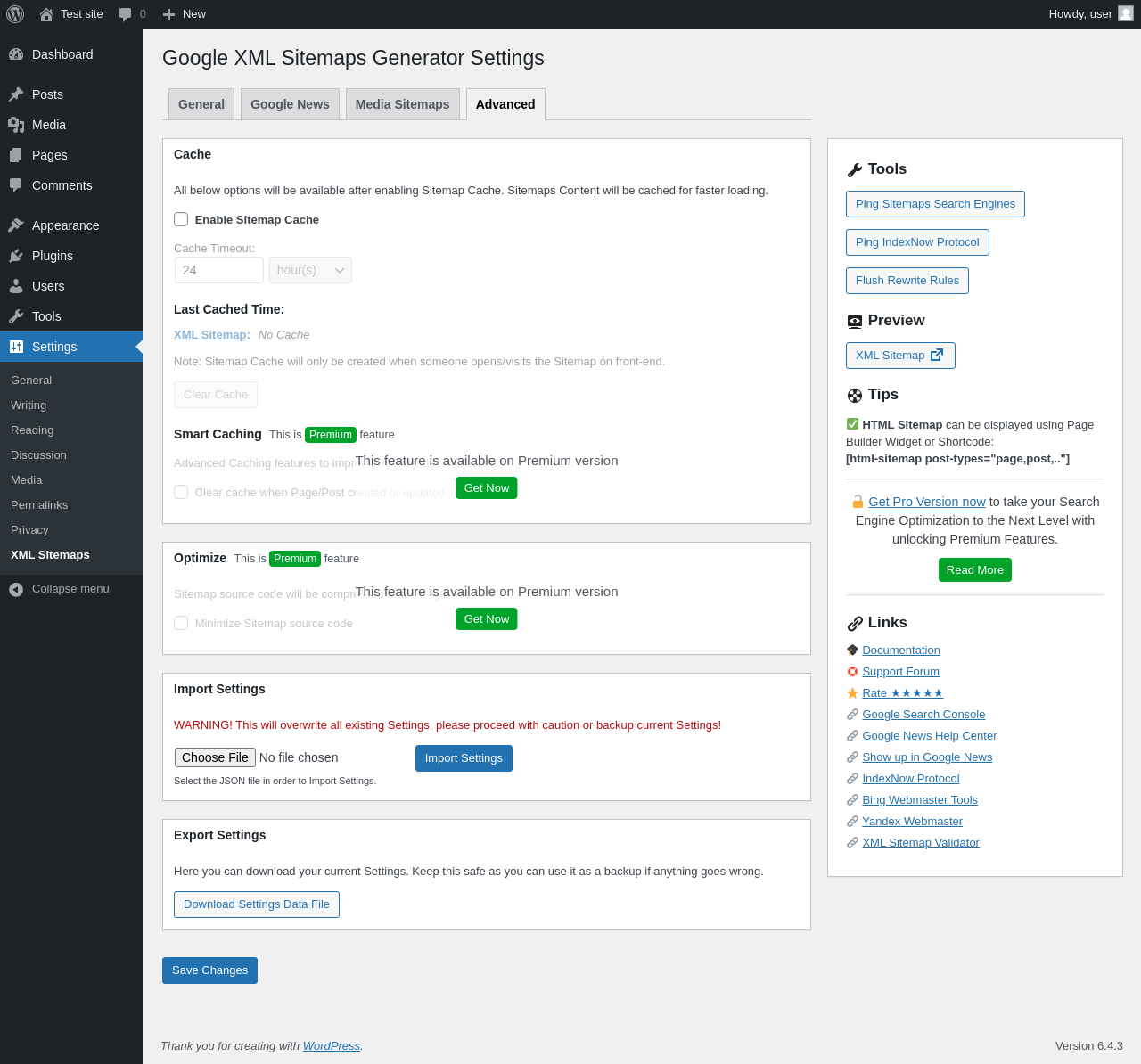1141x1064 pixels.
Task: Click the Pages sidebar icon
Action: [16, 155]
